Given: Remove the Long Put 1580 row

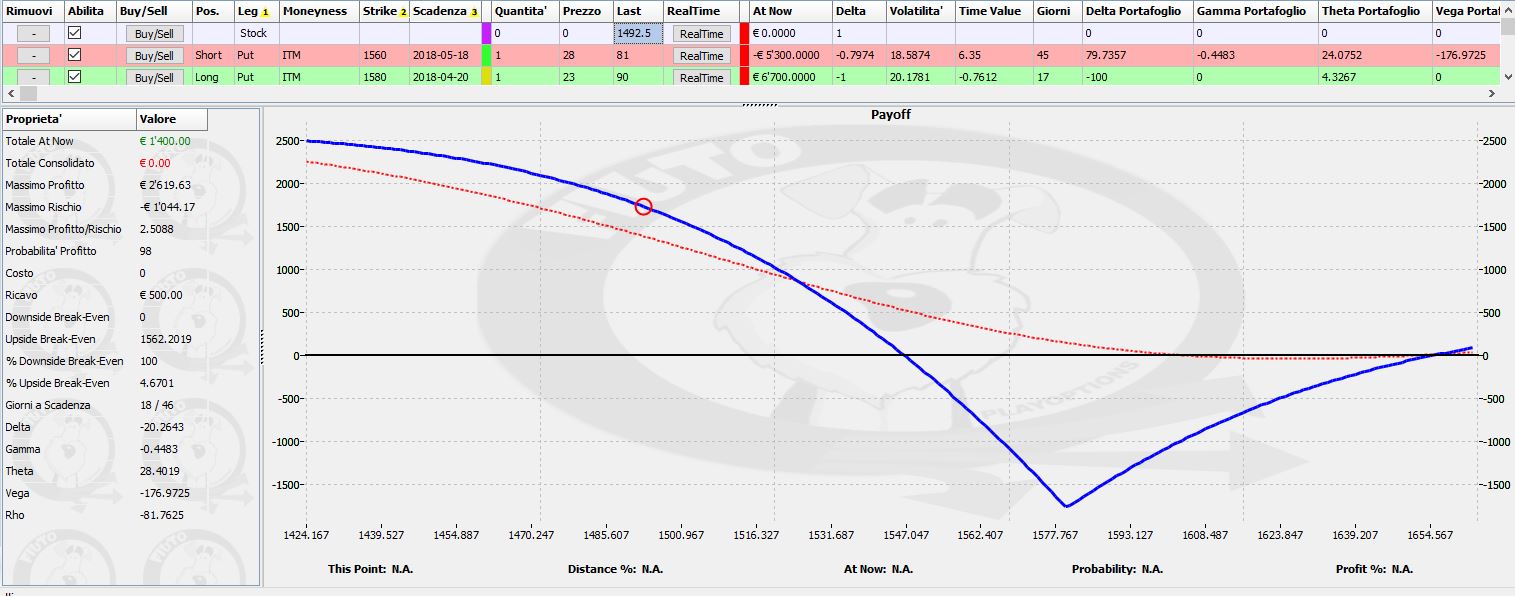Looking at the screenshot, I should (x=33, y=77).
